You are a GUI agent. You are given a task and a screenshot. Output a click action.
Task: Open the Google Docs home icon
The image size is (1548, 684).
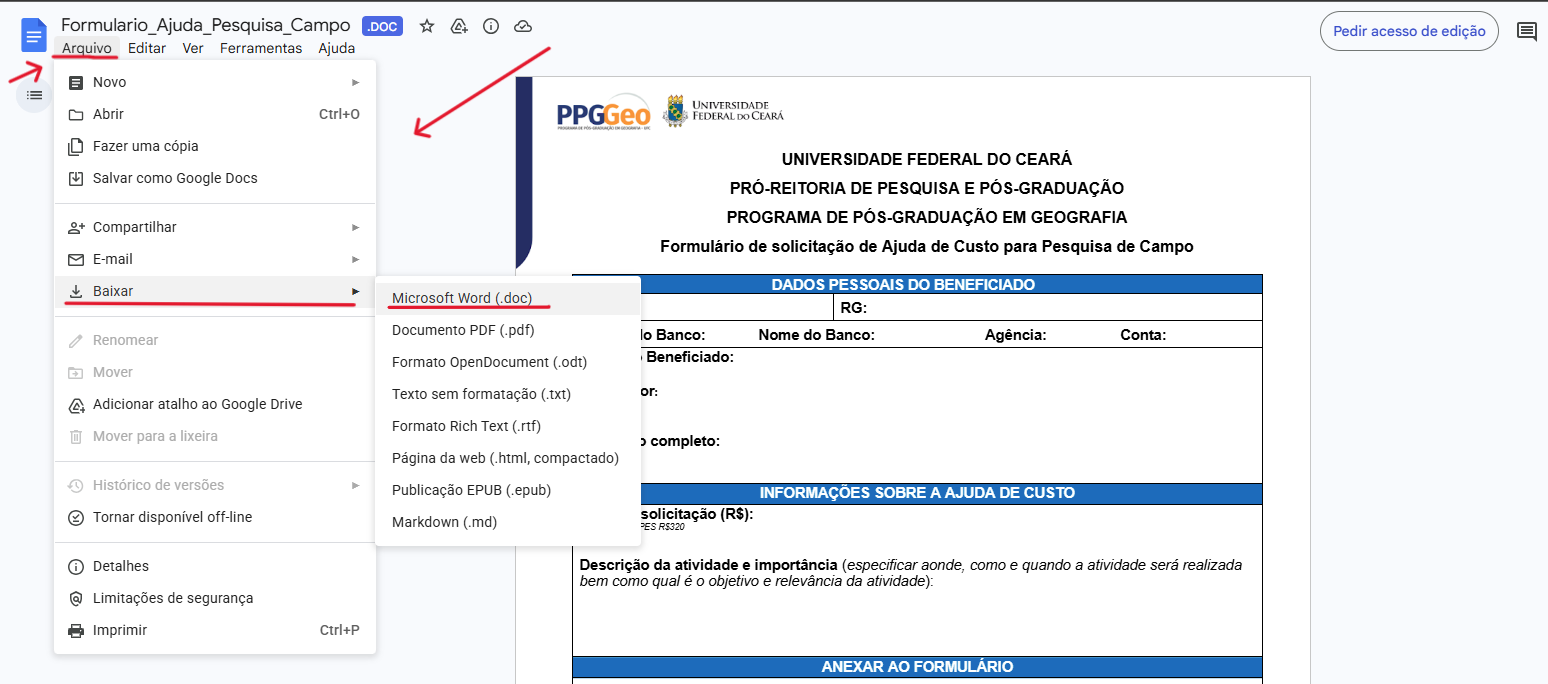click(33, 33)
